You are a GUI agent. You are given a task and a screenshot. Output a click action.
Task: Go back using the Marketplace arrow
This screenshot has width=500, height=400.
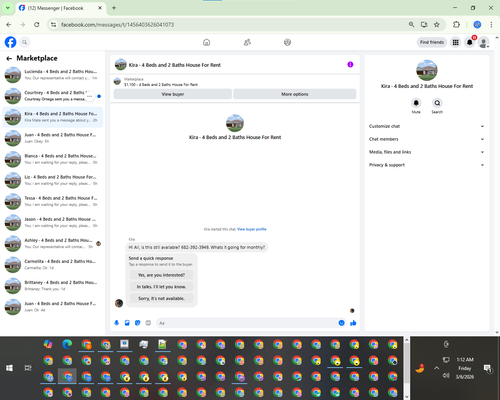[9, 58]
